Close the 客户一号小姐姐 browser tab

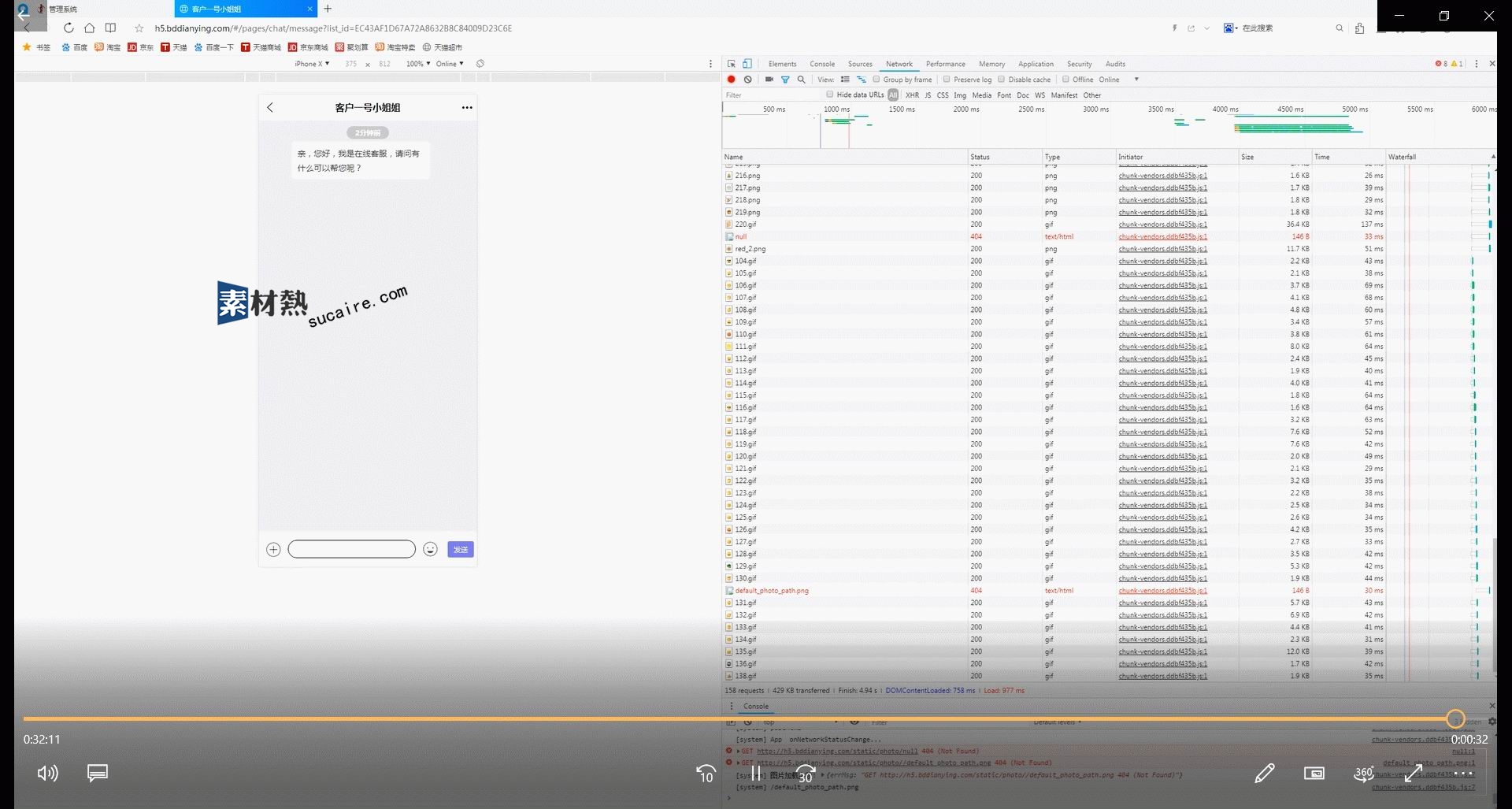coord(310,9)
